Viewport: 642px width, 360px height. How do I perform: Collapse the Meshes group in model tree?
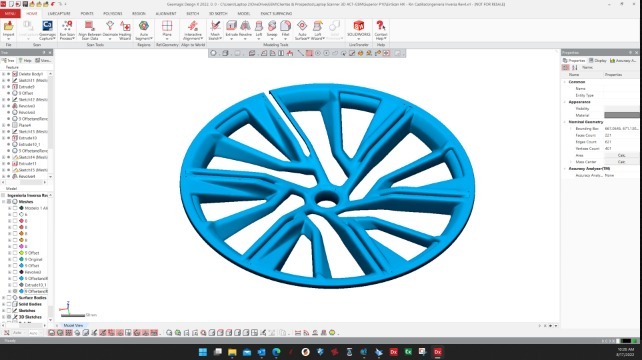tap(3, 202)
